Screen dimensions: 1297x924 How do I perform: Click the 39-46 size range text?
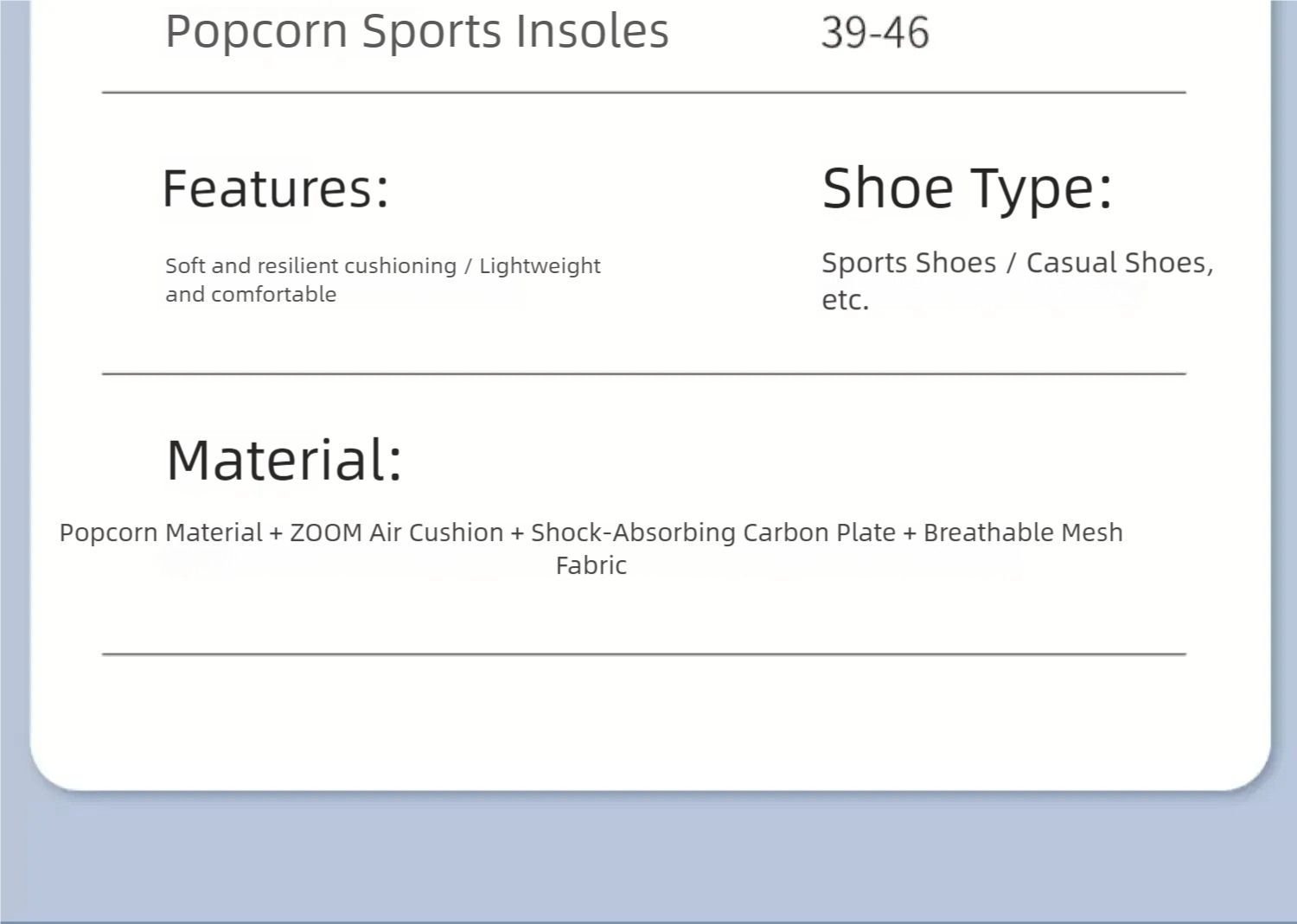coord(875,34)
